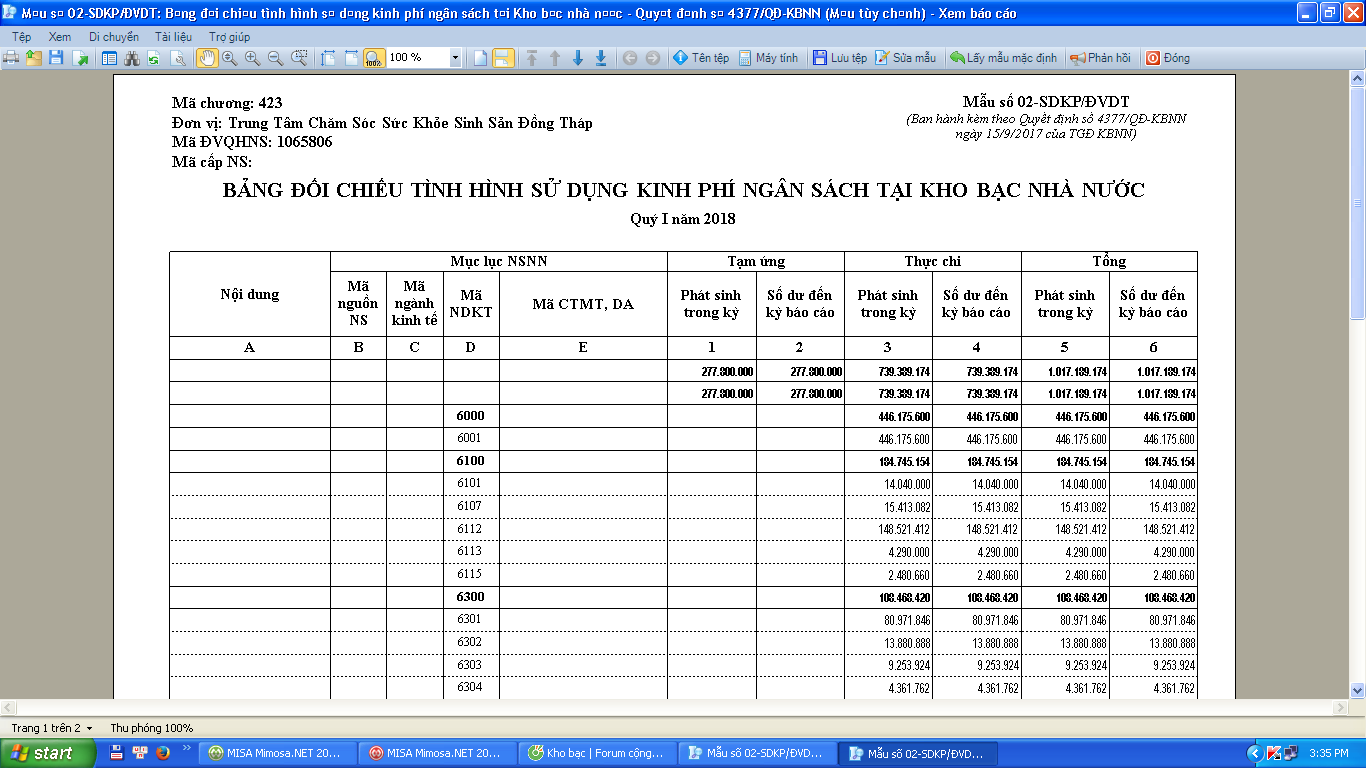Click the forward navigation circle arrow
The height and width of the screenshot is (768, 1366).
click(652, 58)
